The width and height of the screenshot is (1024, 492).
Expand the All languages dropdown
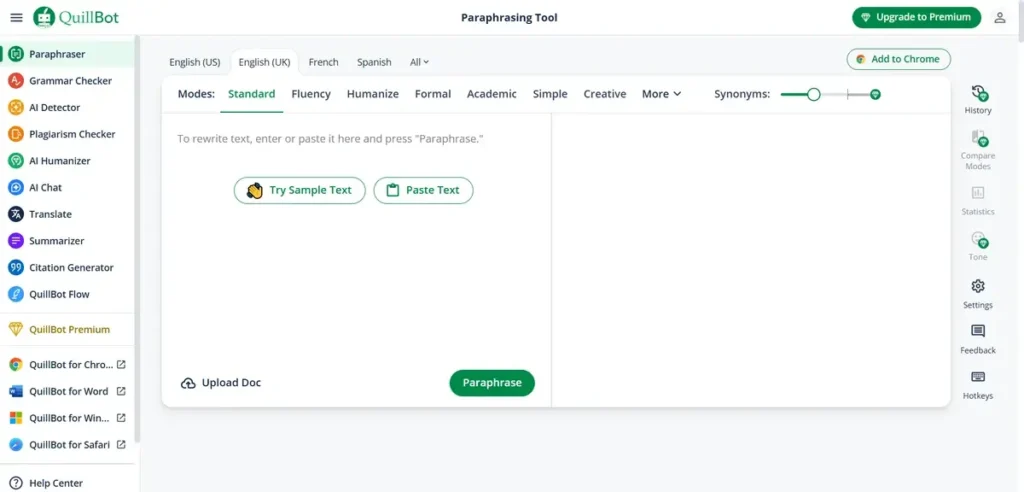coord(419,62)
